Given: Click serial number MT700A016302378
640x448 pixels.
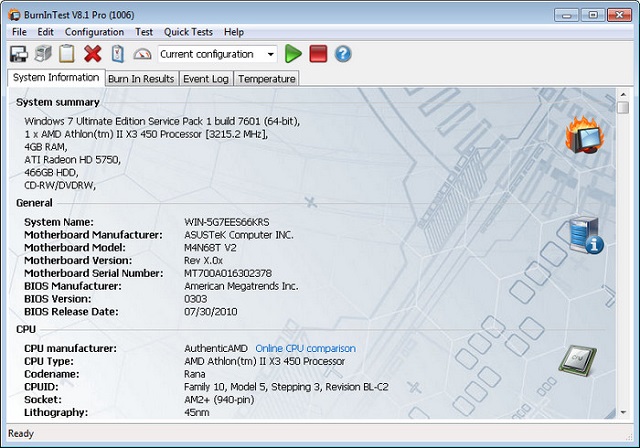Looking at the screenshot, I should tap(228, 273).
